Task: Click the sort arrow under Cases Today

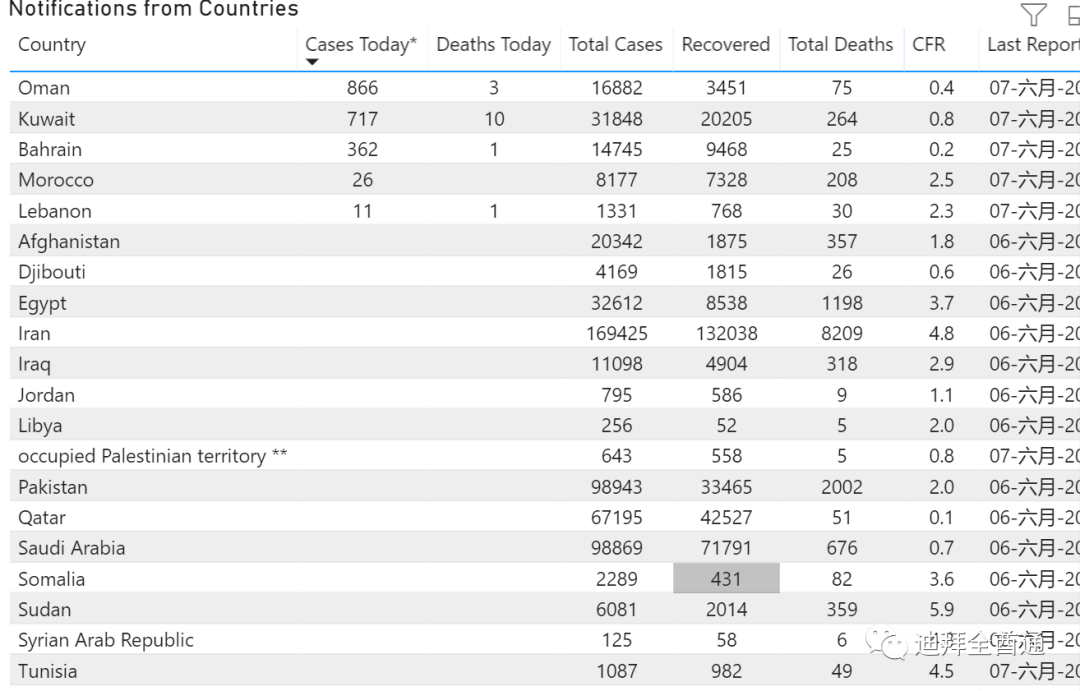Action: 312,62
